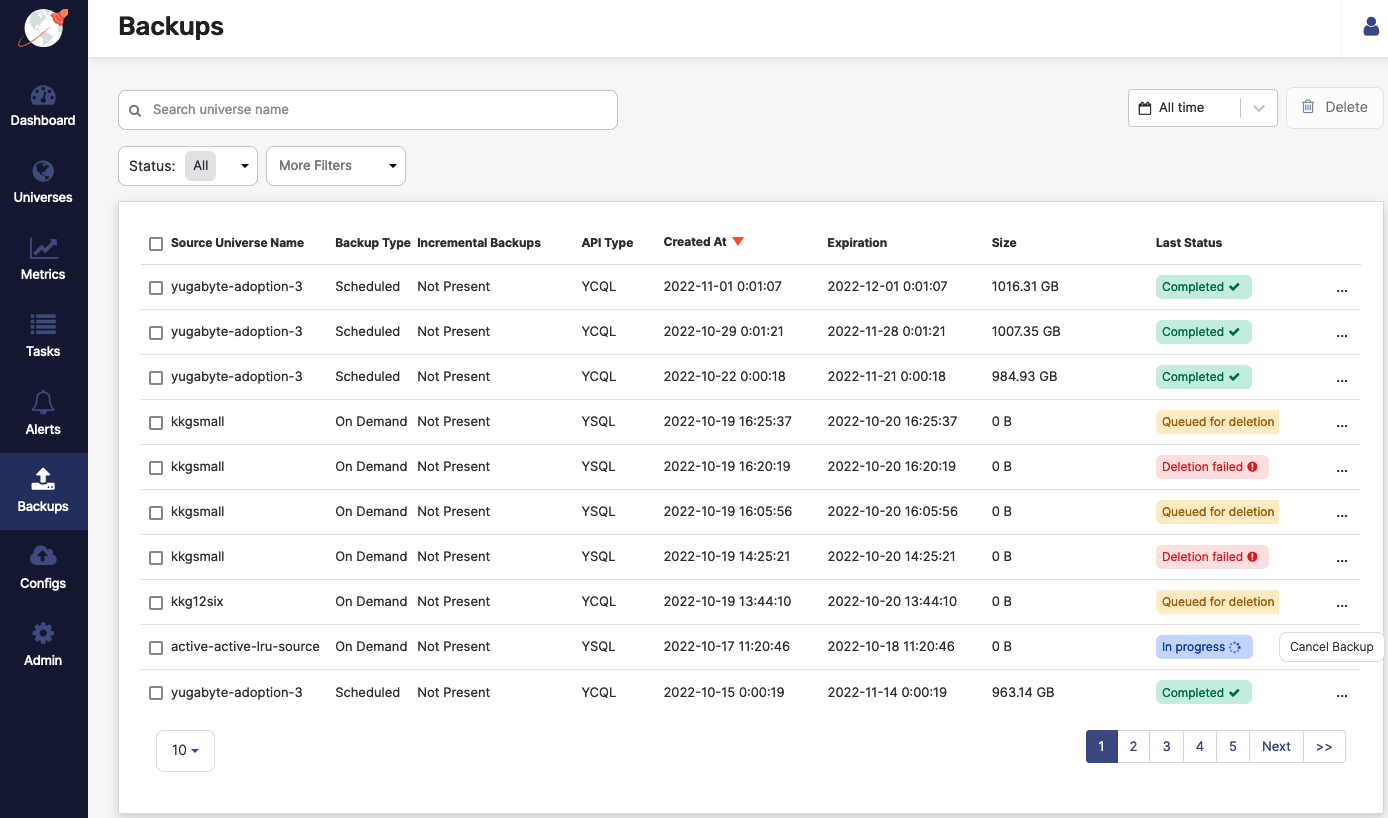Change the rows-per-page dropdown showing 10

[185, 751]
